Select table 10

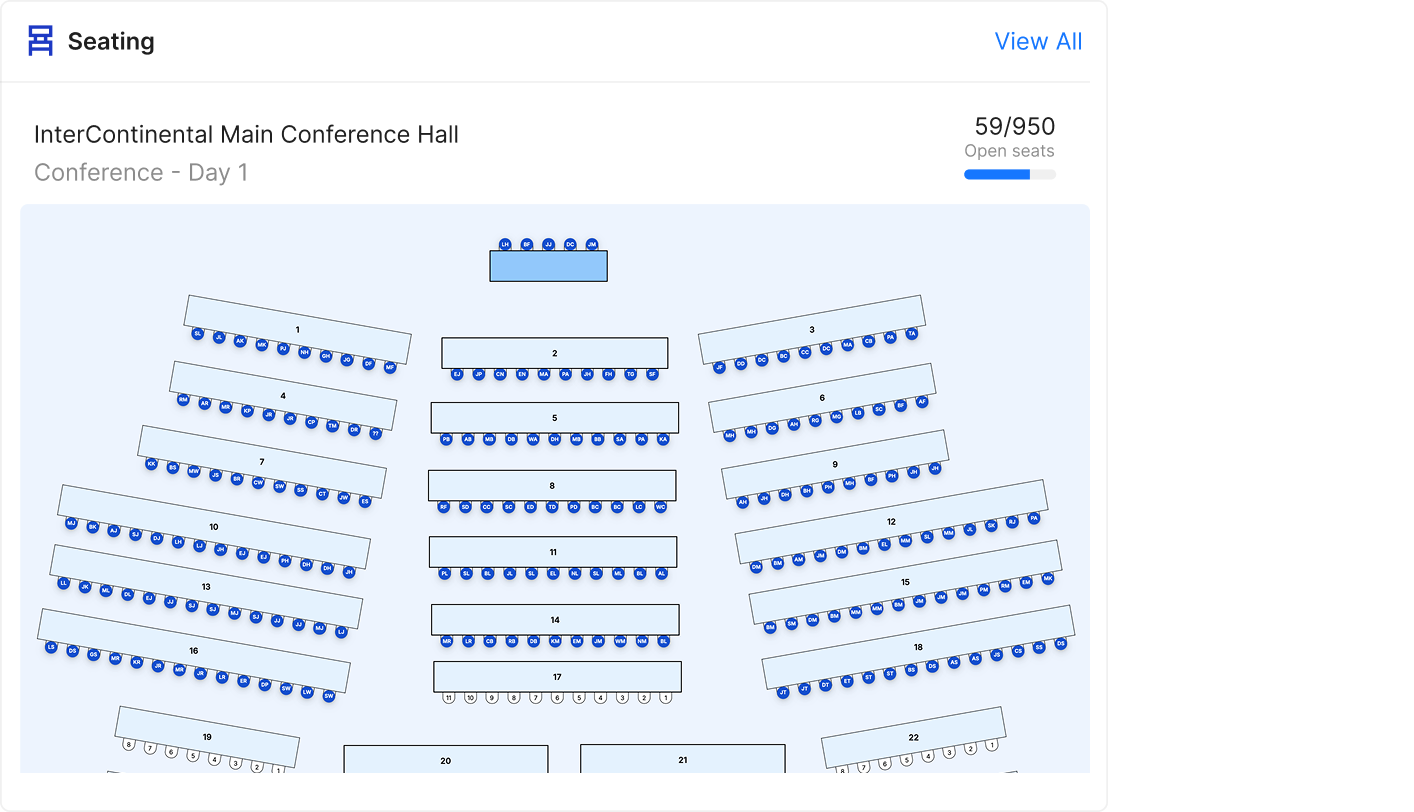214,527
